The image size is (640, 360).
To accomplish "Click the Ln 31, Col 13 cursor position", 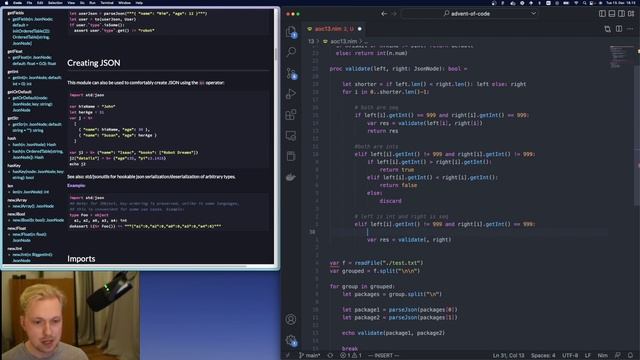I will 508,356.
